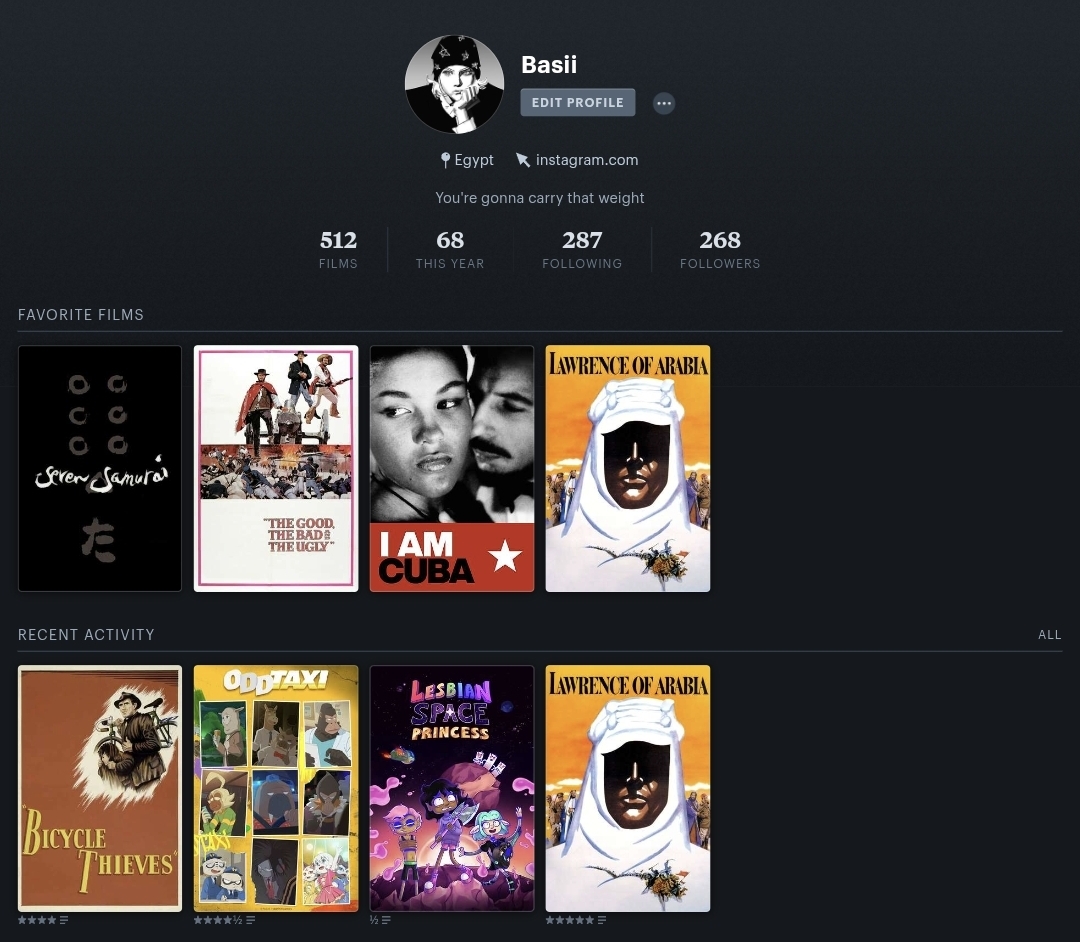This screenshot has height=942, width=1080.
Task: Click the Basii profile avatar picture
Action: click(x=454, y=84)
